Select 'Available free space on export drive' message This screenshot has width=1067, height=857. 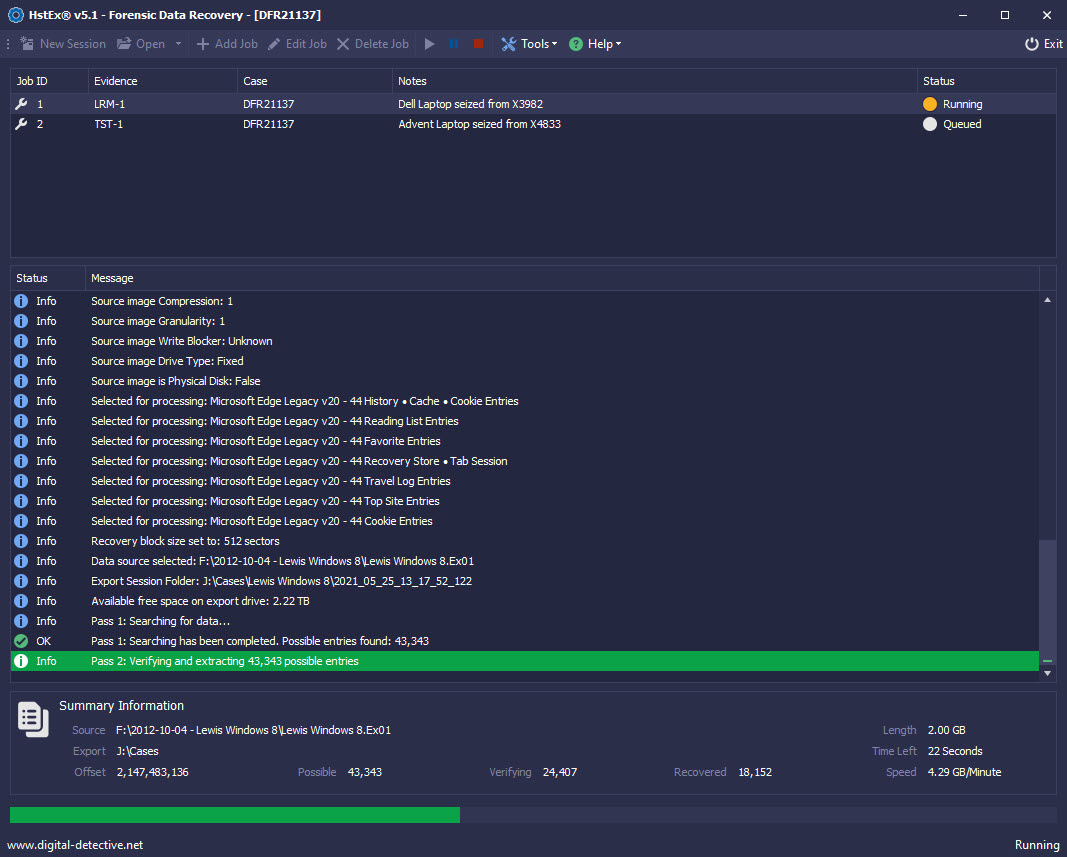click(x=200, y=601)
